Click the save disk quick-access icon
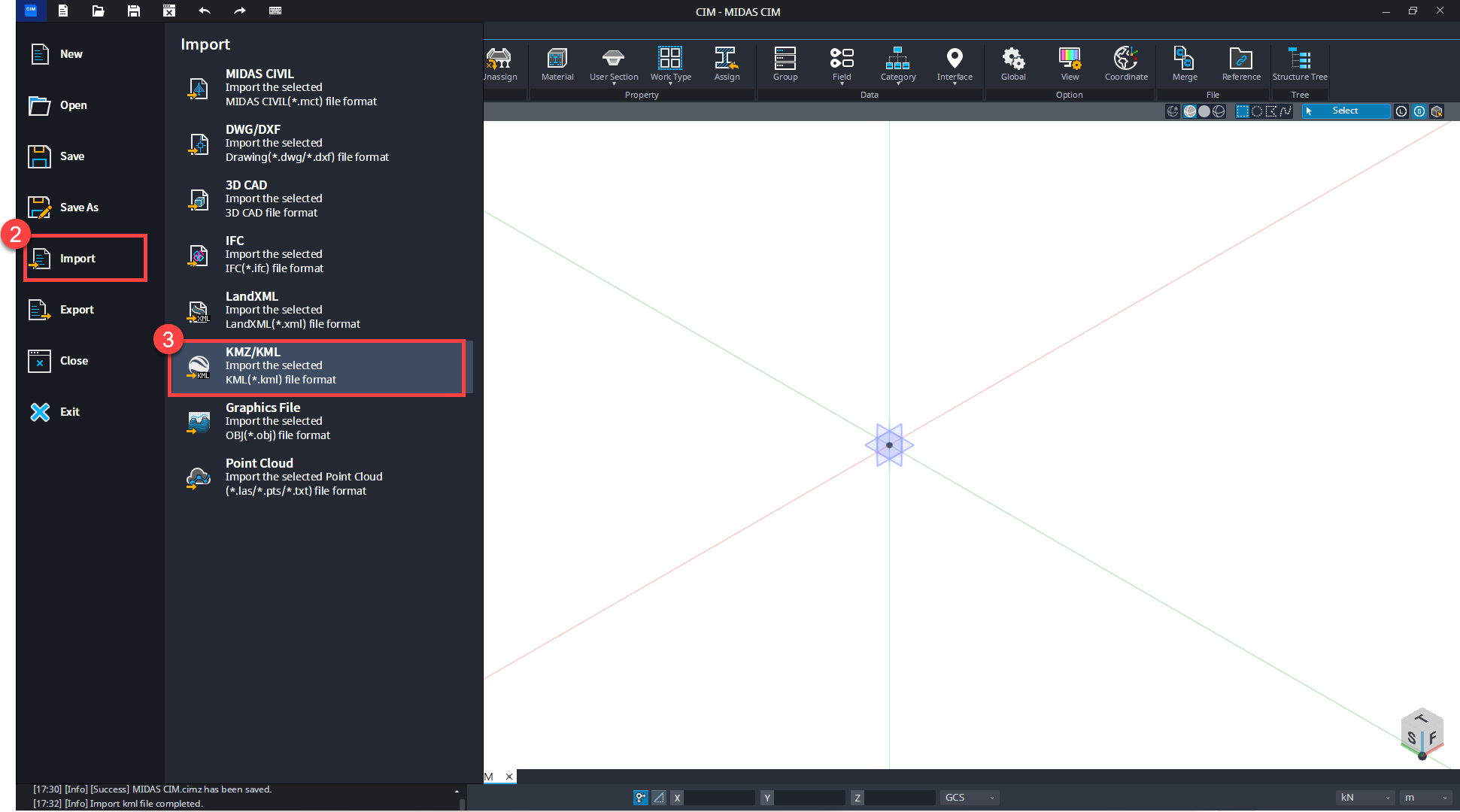The image size is (1460, 812). point(134,11)
